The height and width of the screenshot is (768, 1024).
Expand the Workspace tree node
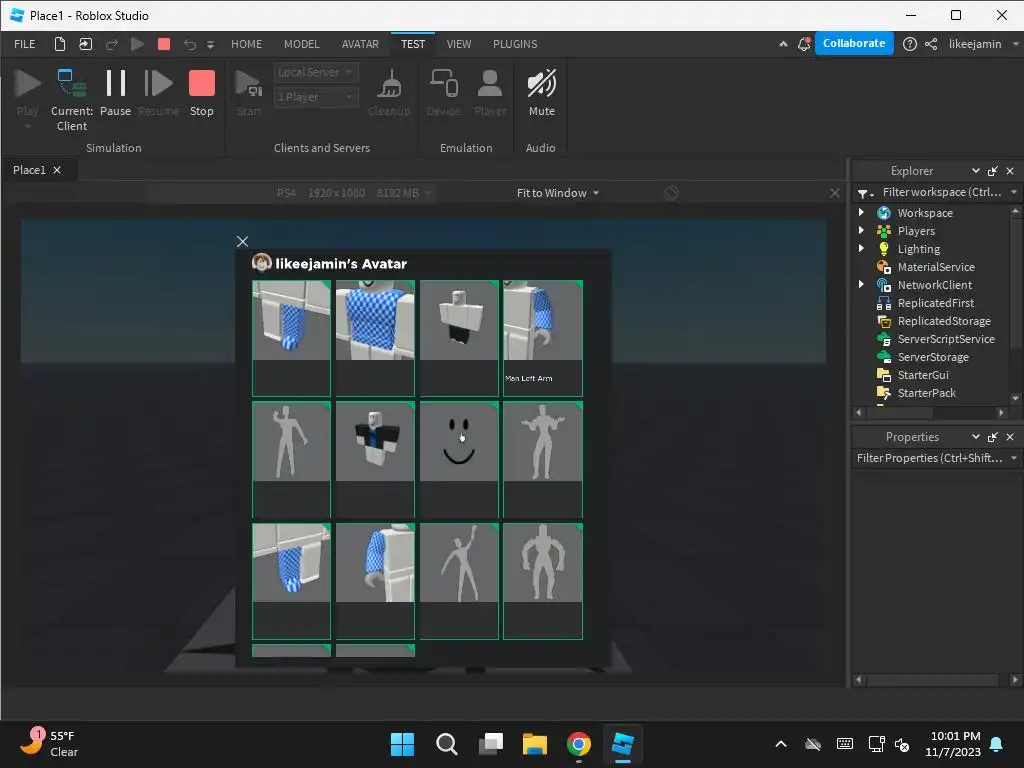pos(861,212)
